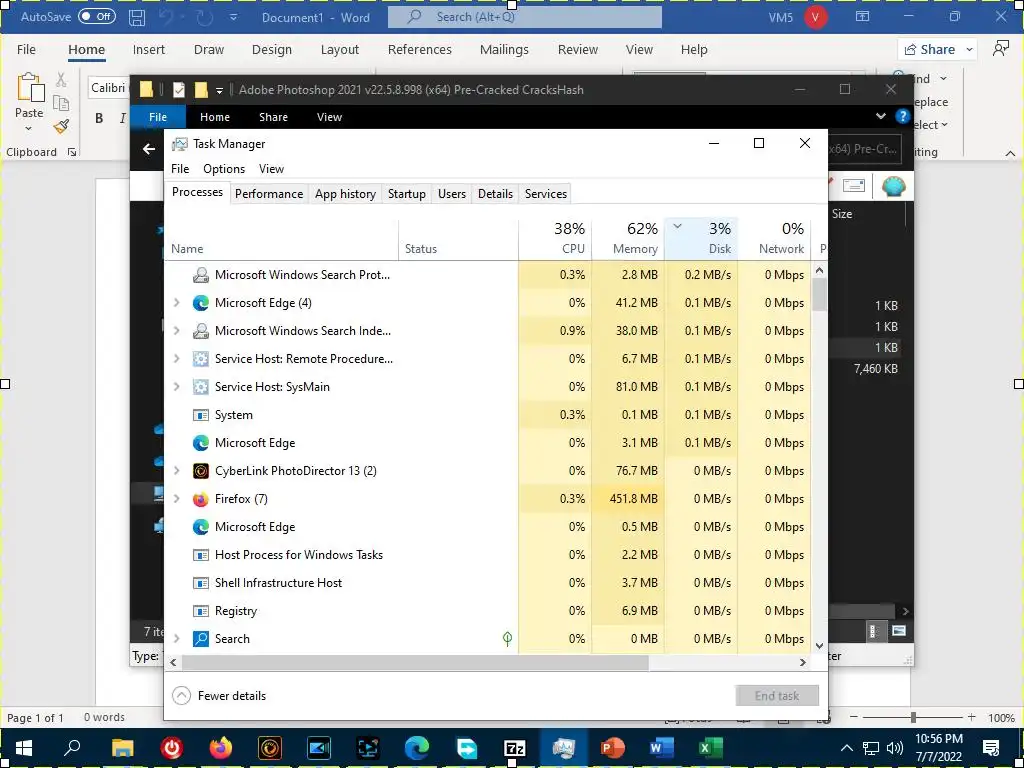Open Task Manager View menu

(x=271, y=169)
